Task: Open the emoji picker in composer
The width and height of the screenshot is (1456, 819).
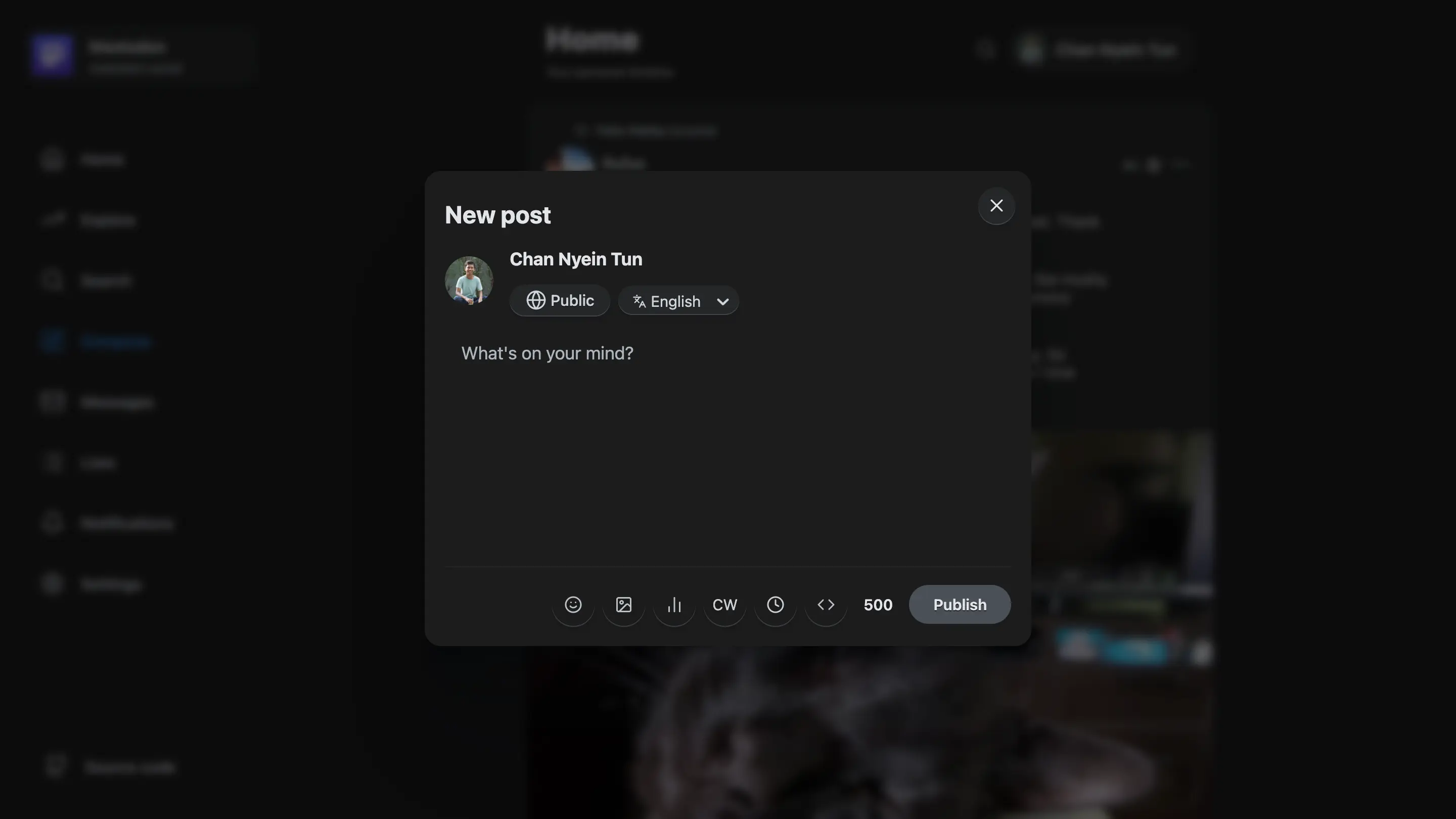Action: (x=573, y=605)
